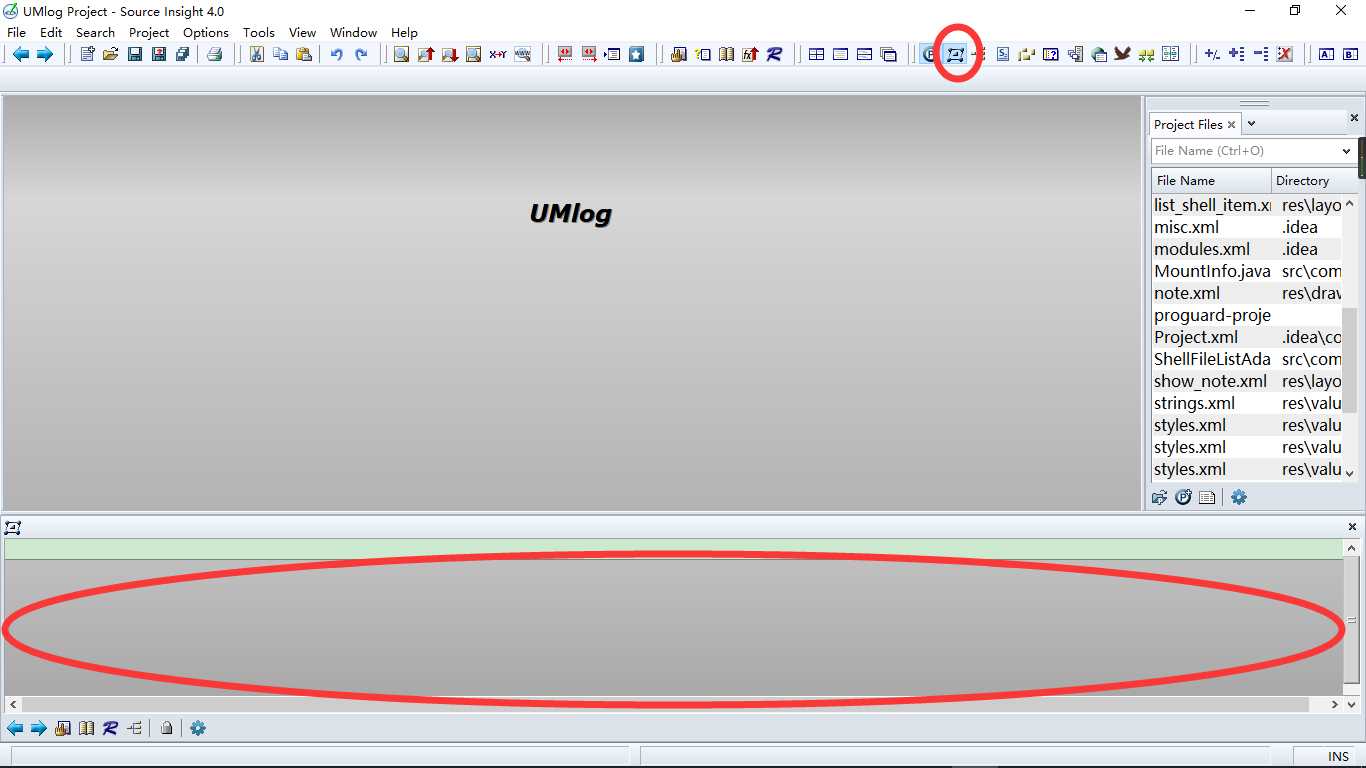The width and height of the screenshot is (1366, 768).
Task: Click the Relation panel forward arrow
Action: [39, 728]
